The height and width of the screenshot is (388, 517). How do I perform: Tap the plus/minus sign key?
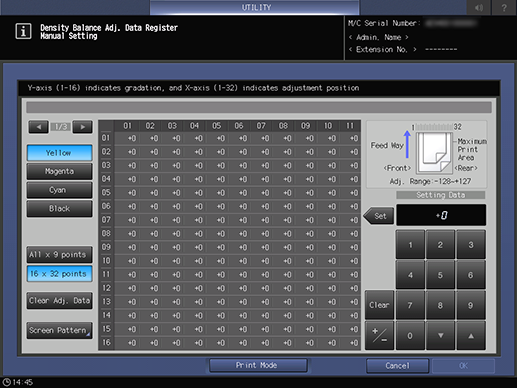[379, 335]
